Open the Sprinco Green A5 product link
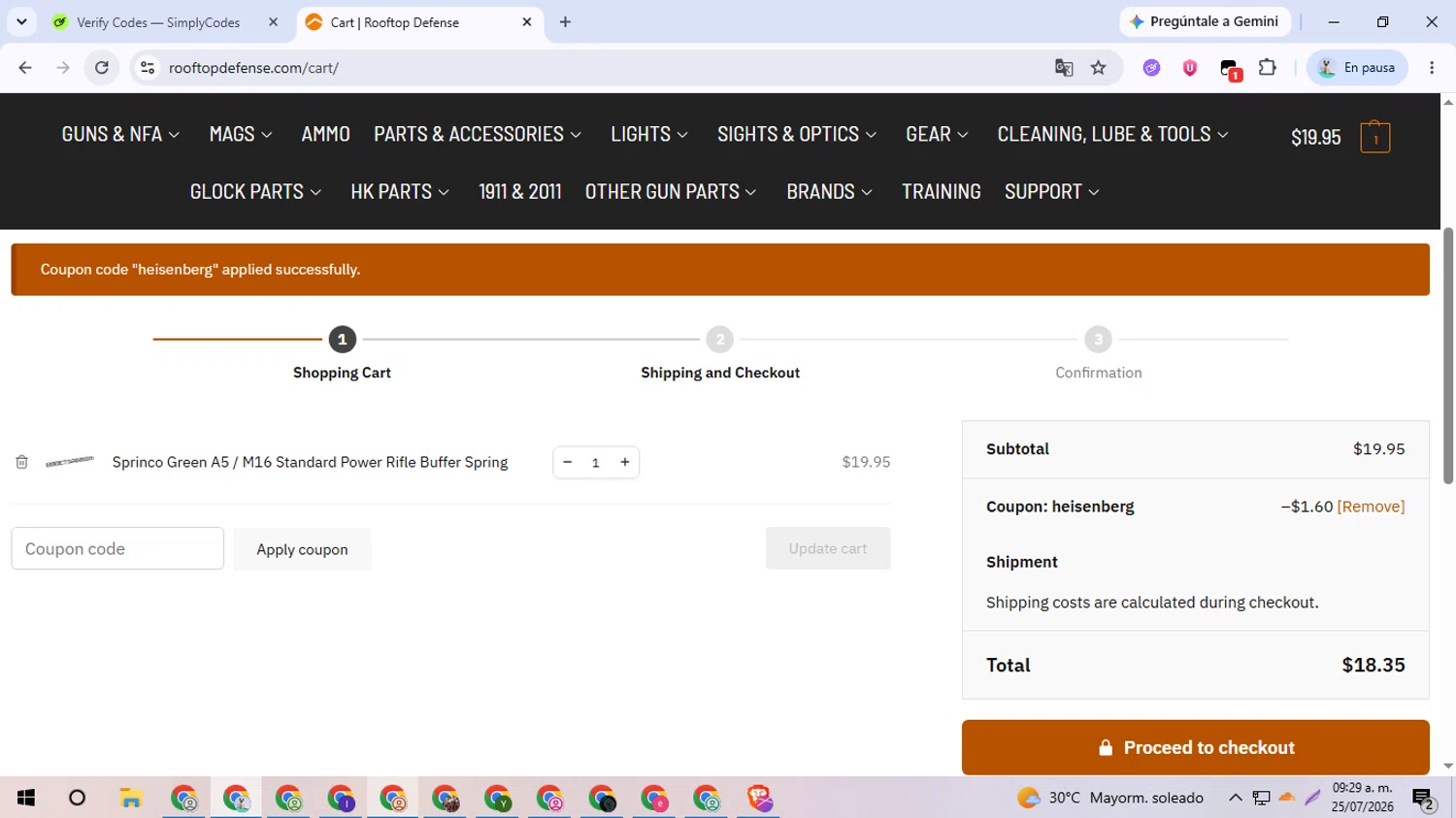 pos(310,462)
